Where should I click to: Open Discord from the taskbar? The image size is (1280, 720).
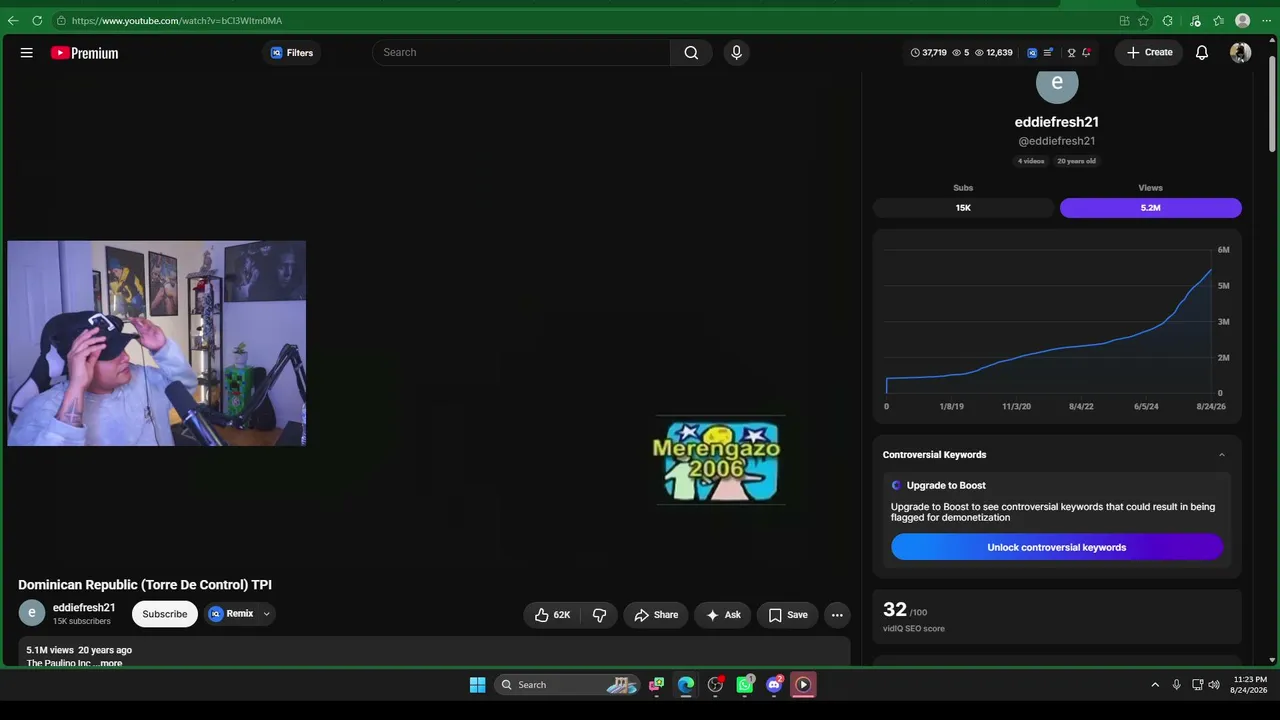(774, 685)
